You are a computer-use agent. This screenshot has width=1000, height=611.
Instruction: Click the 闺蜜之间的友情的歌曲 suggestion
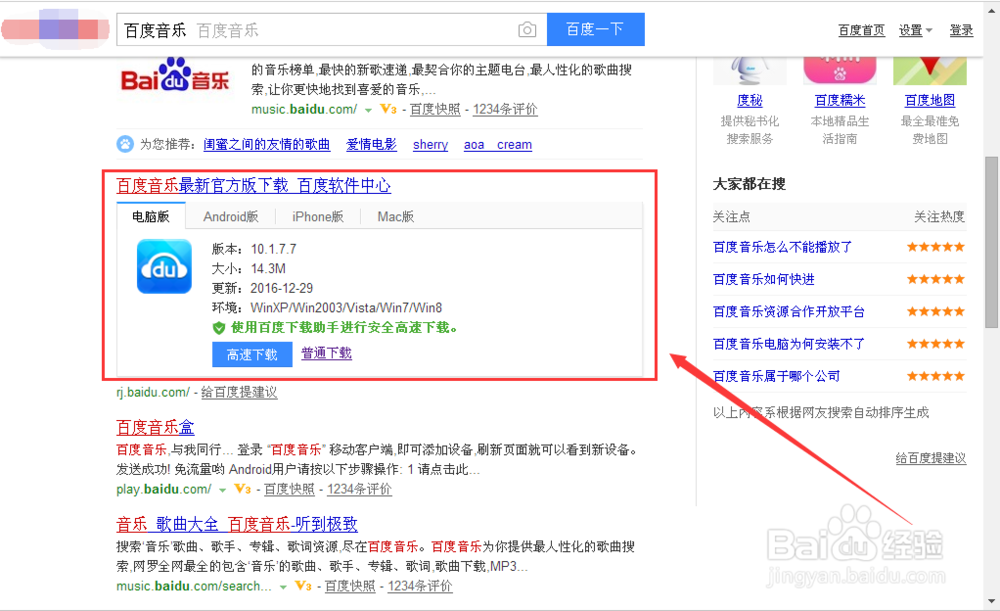[267, 145]
